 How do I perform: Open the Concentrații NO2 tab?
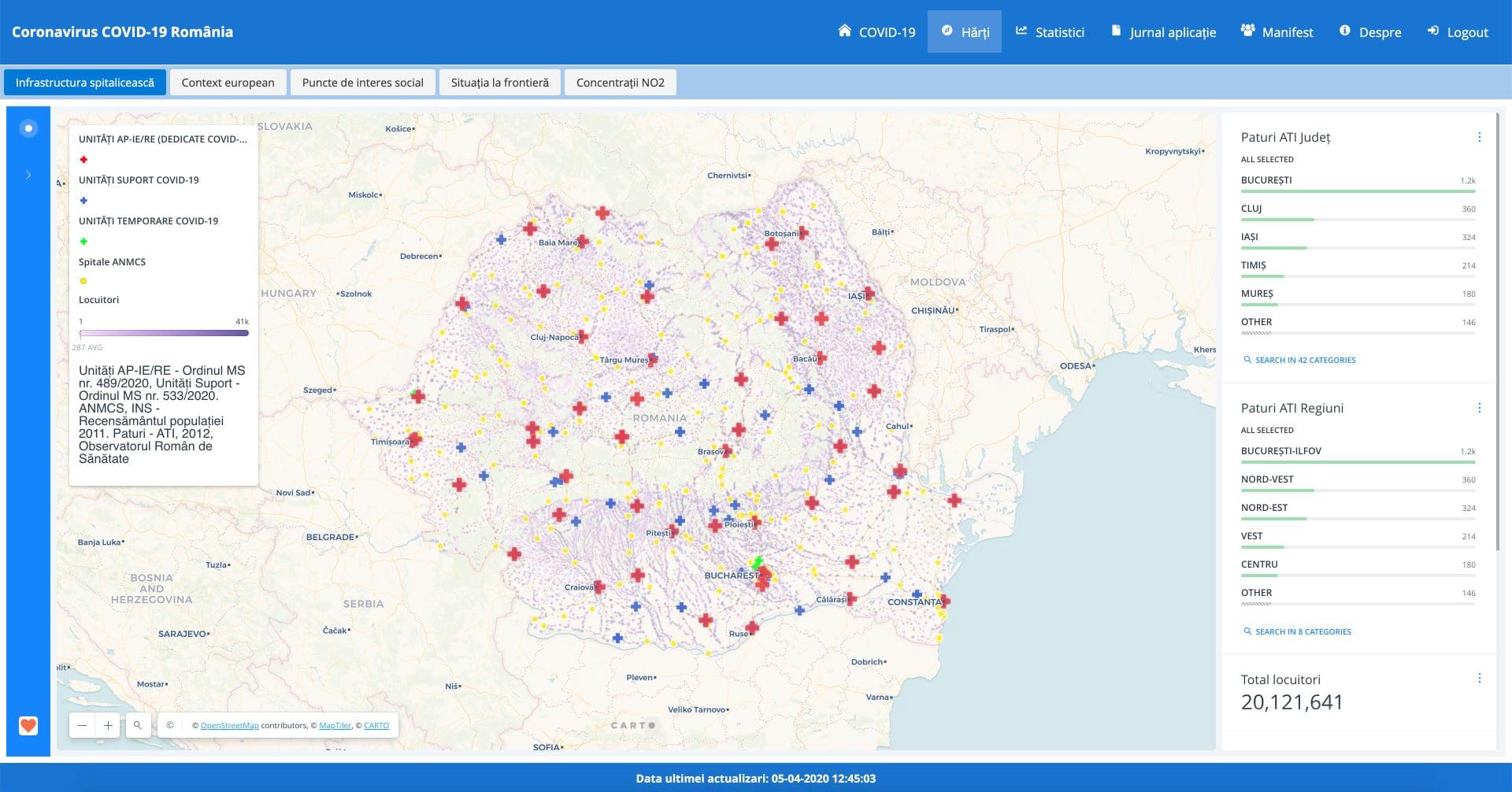[x=621, y=82]
